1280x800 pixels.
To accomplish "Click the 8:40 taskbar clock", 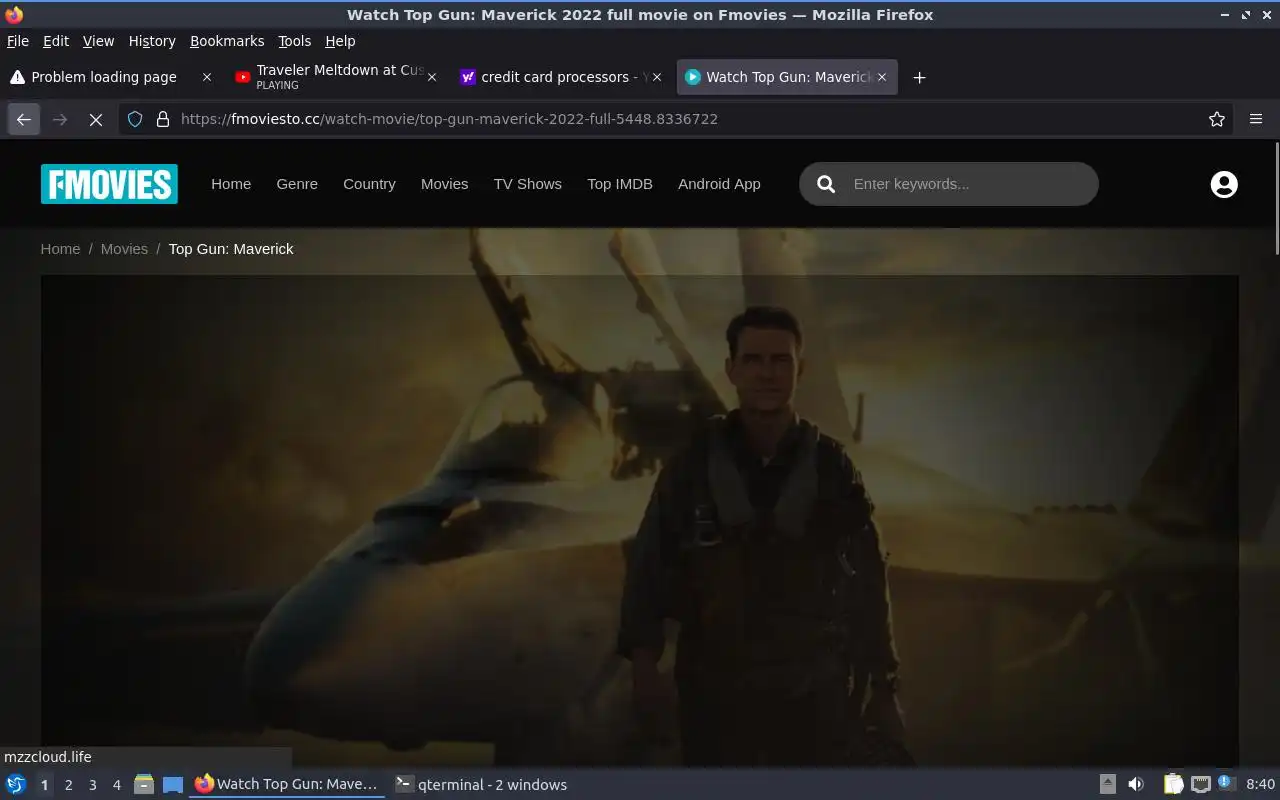I will [x=1261, y=785].
